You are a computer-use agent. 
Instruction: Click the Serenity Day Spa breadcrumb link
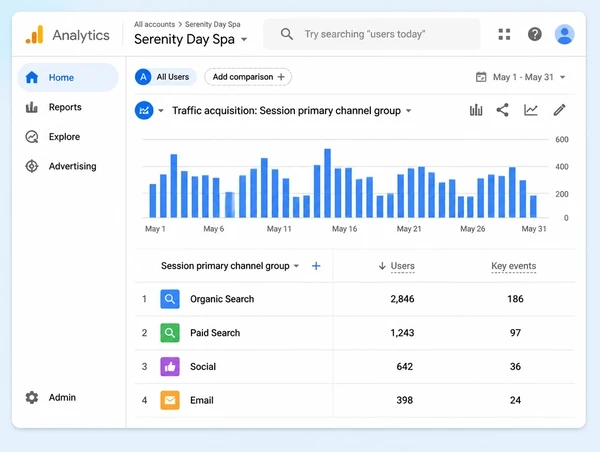213,24
